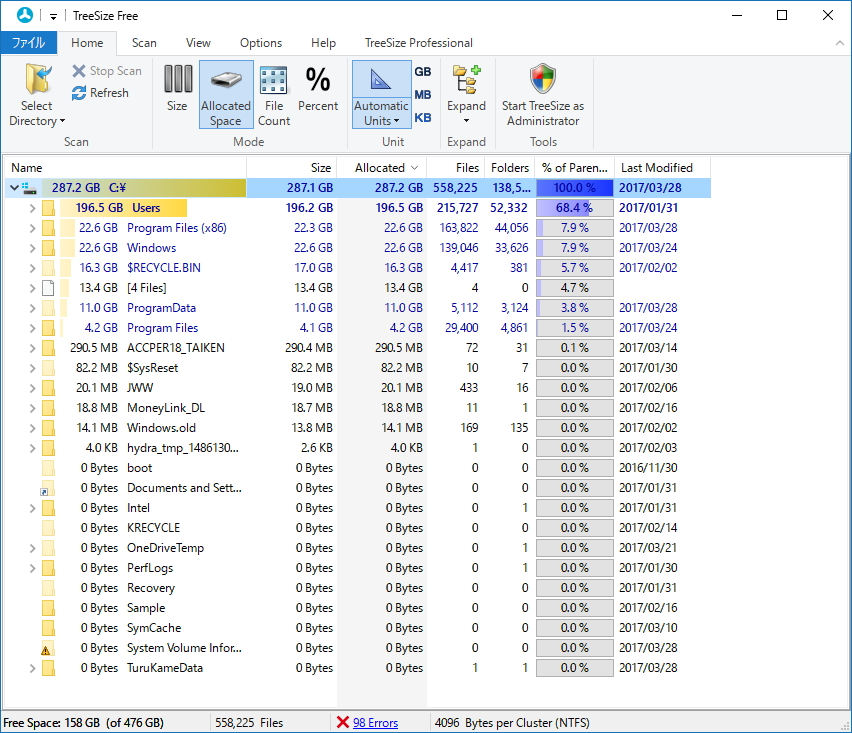Click the 100.0 % percent bar
This screenshot has height=733, width=852.
574,188
